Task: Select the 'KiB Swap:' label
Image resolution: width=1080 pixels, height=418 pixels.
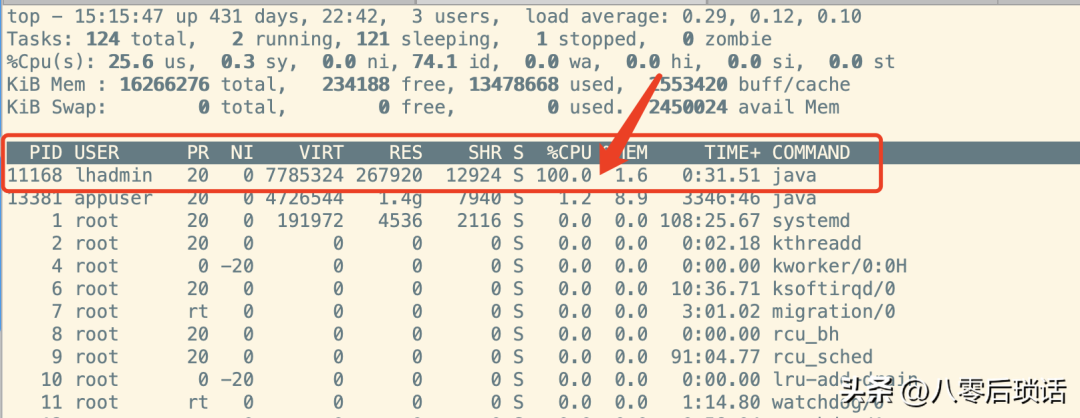Action: tap(56, 107)
